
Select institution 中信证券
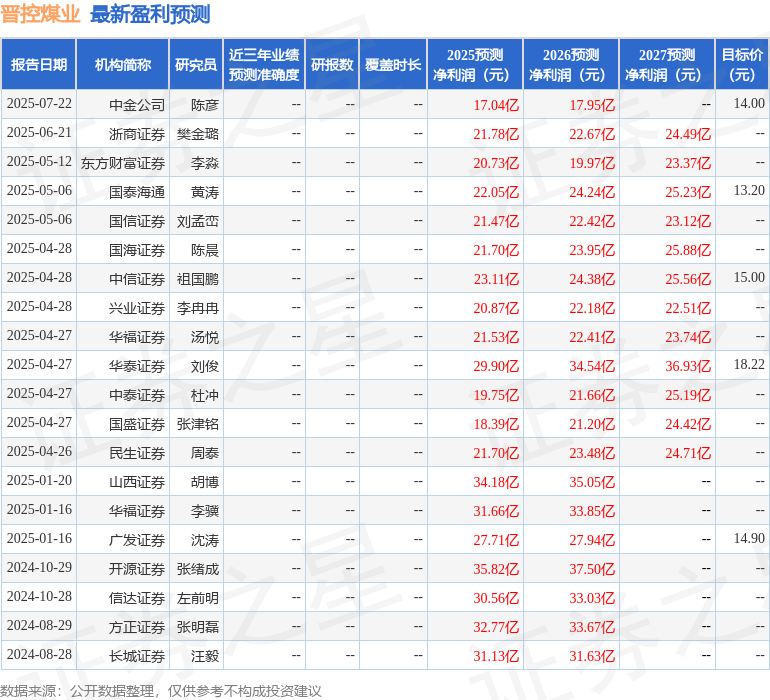click(137, 279)
